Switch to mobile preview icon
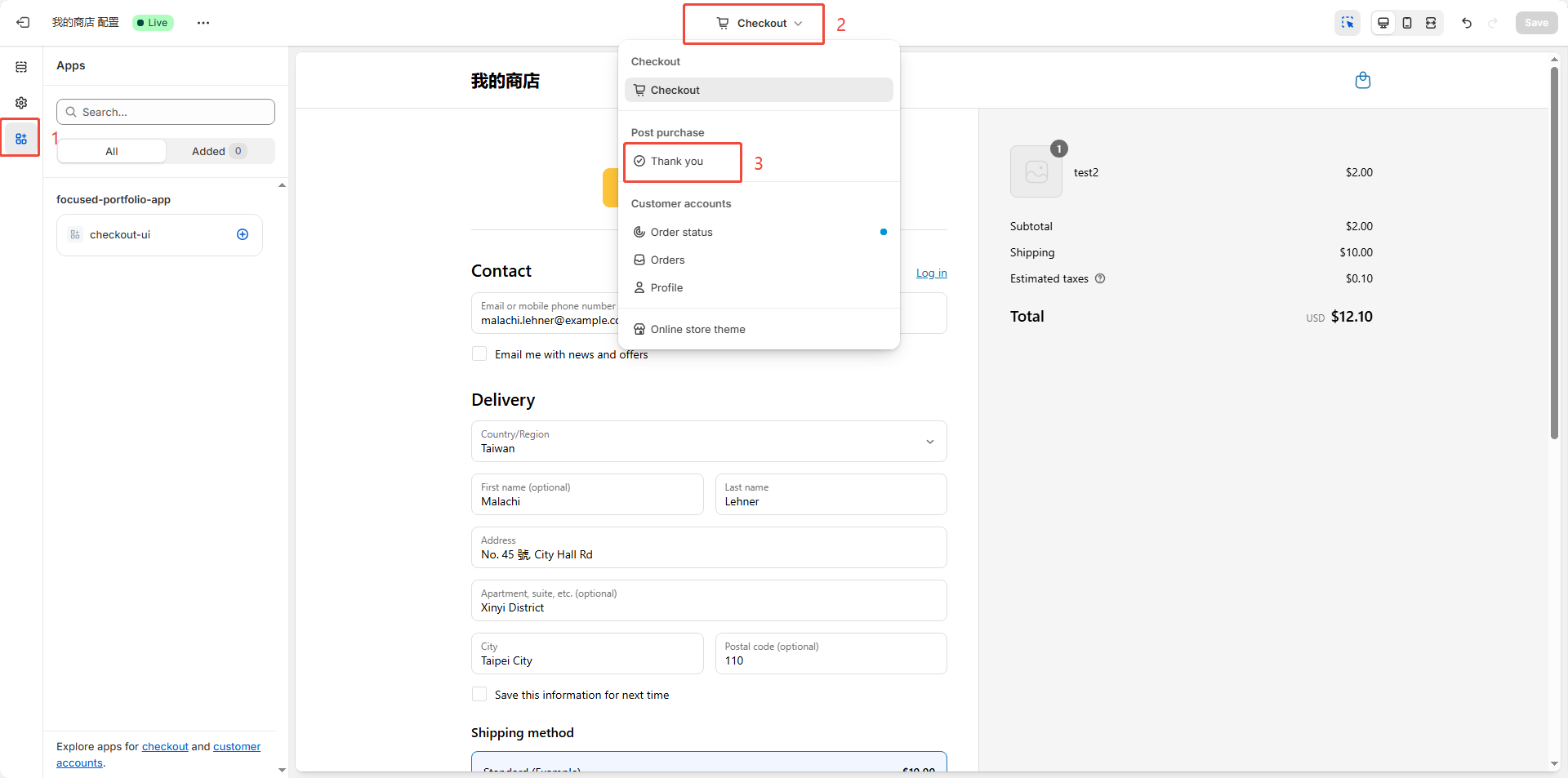The width and height of the screenshot is (1568, 778). tap(1407, 23)
